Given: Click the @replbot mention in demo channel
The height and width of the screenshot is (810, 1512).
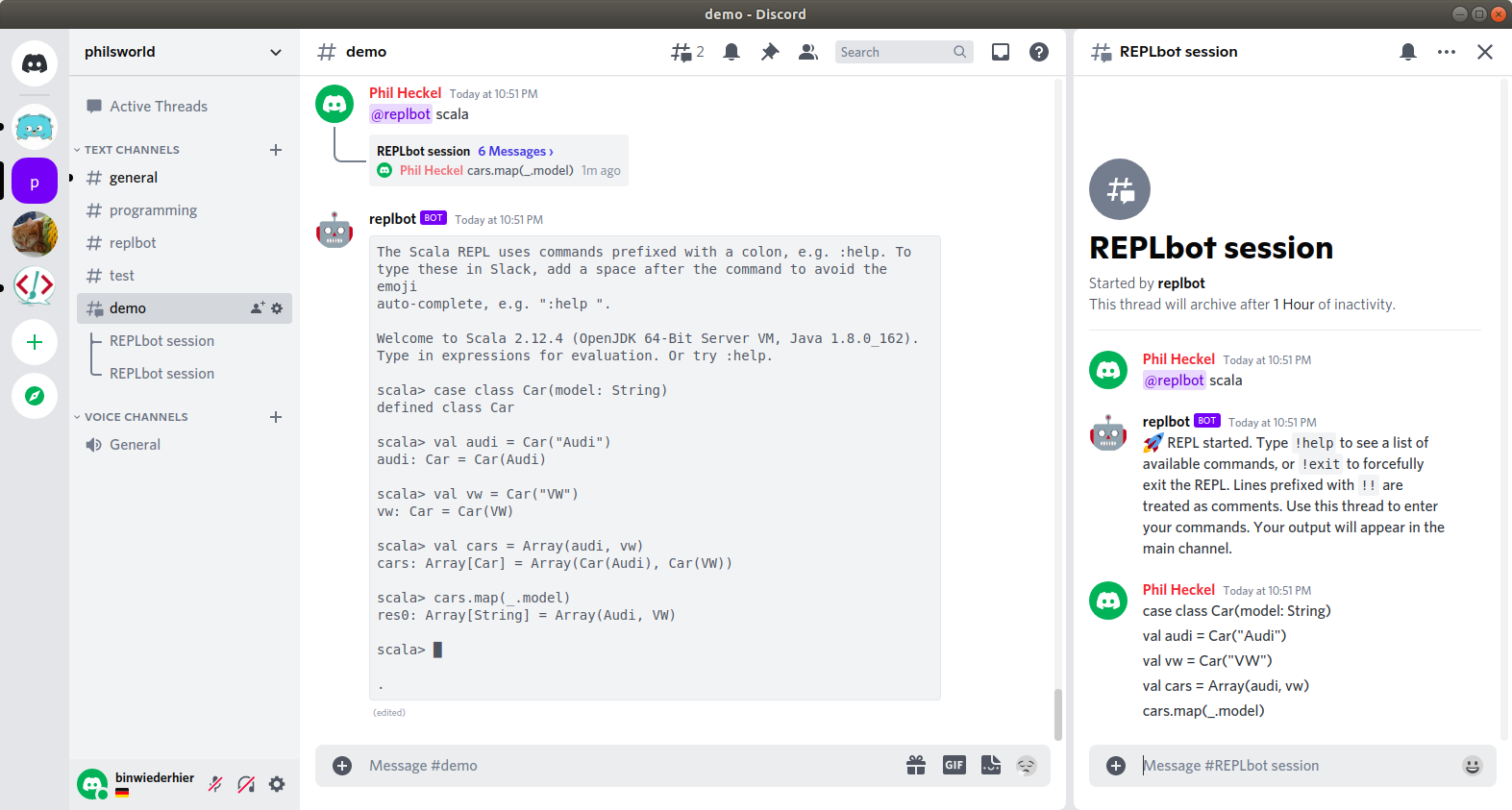Looking at the screenshot, I should click(401, 114).
